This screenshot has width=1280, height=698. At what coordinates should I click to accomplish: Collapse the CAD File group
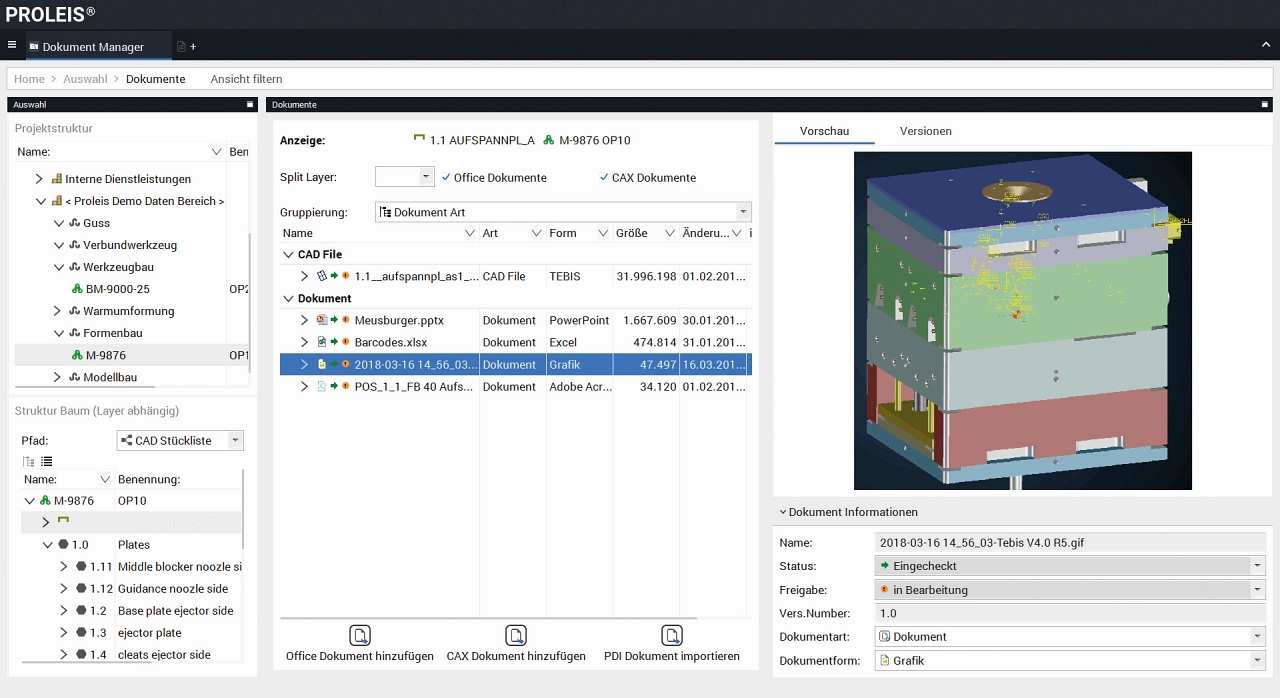pyautogui.click(x=288, y=254)
